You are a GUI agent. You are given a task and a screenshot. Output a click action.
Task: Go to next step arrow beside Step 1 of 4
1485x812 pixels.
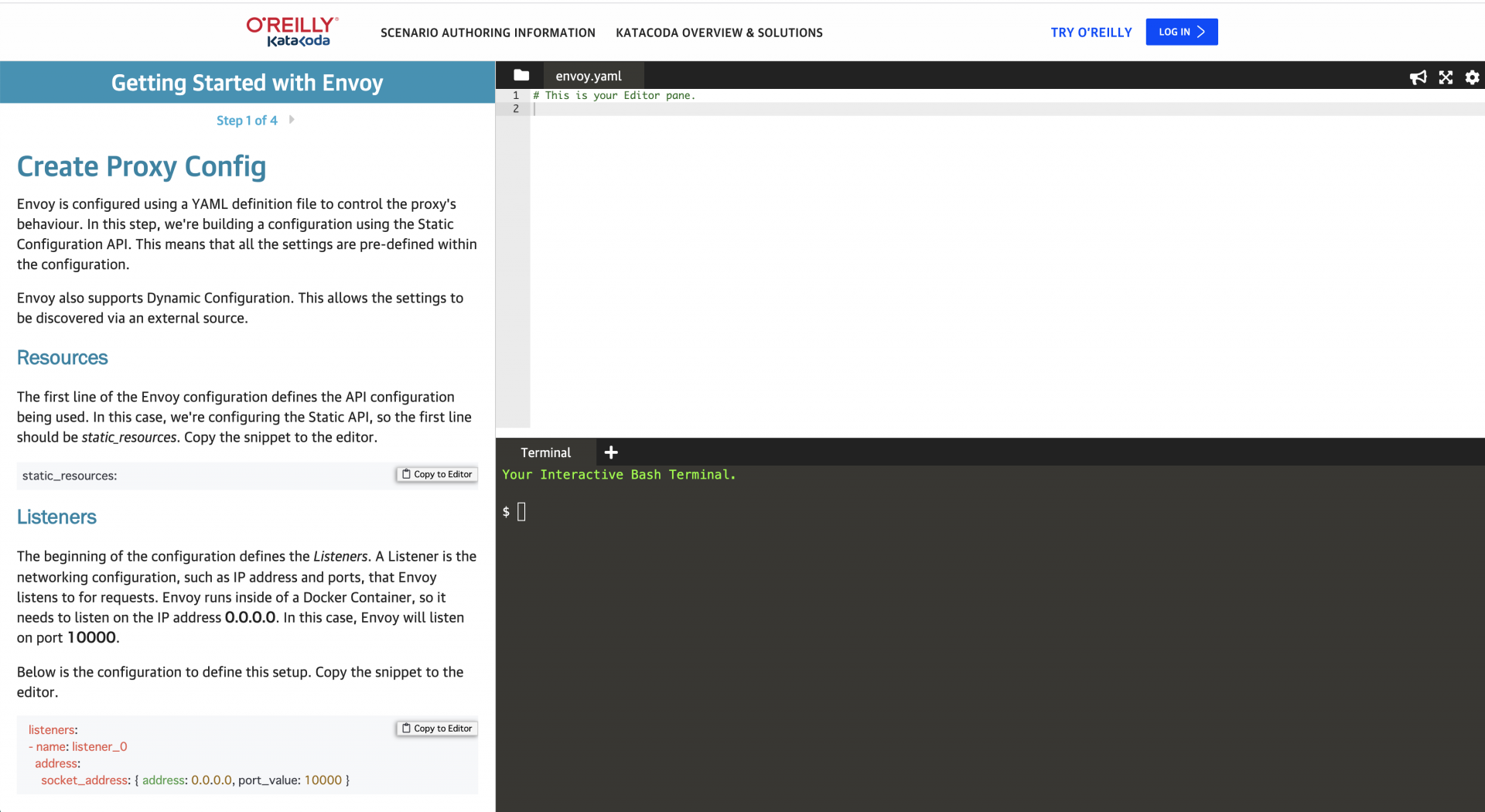(292, 120)
